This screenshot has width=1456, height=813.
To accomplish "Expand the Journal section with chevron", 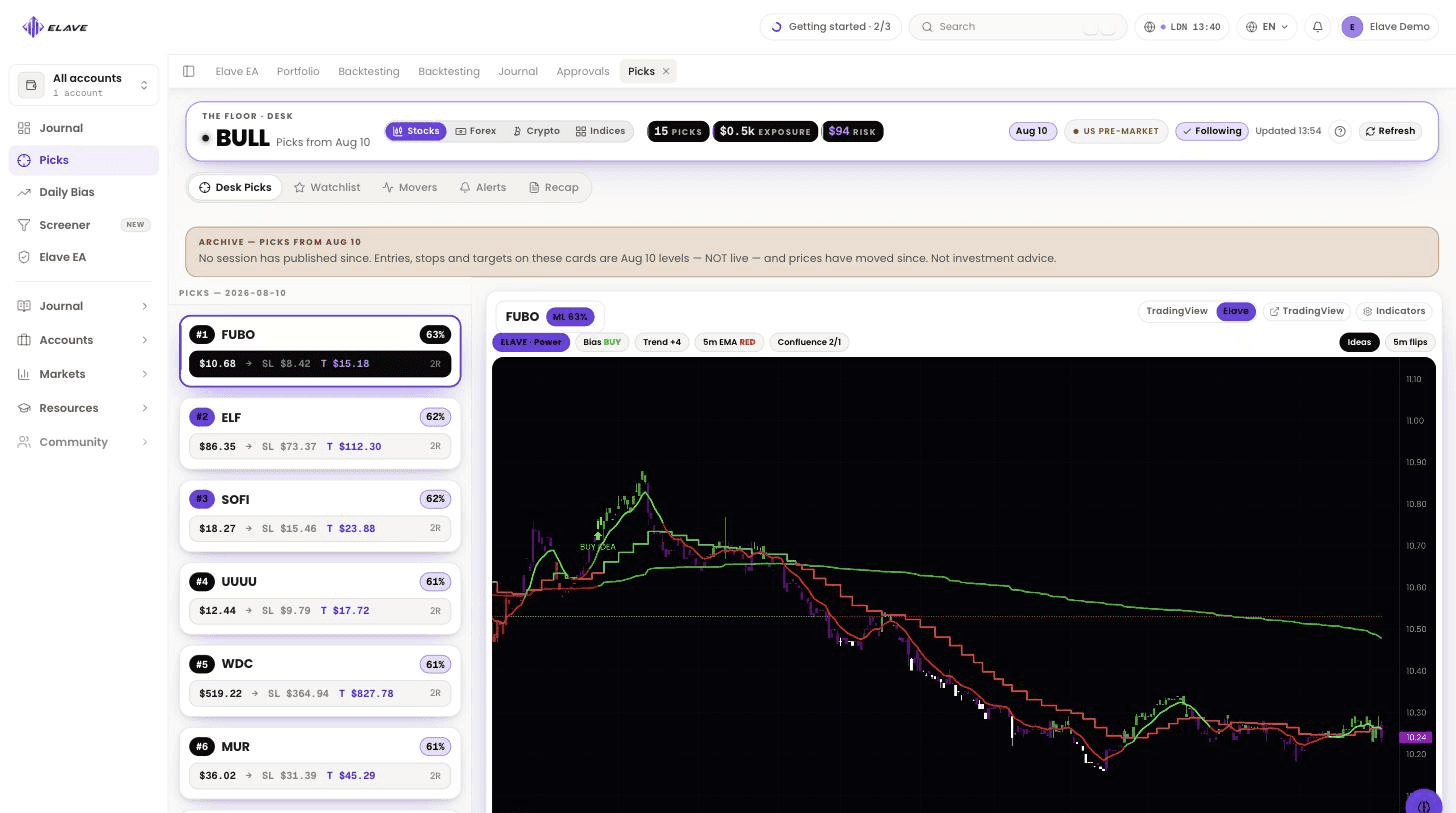I will (x=84, y=306).
